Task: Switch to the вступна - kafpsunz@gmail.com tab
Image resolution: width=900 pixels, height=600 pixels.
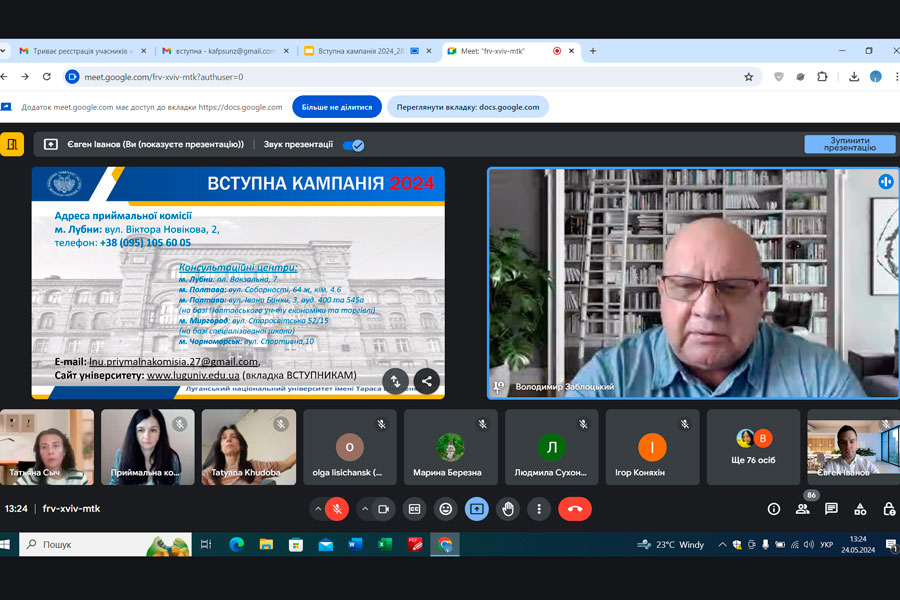Action: coord(225,51)
